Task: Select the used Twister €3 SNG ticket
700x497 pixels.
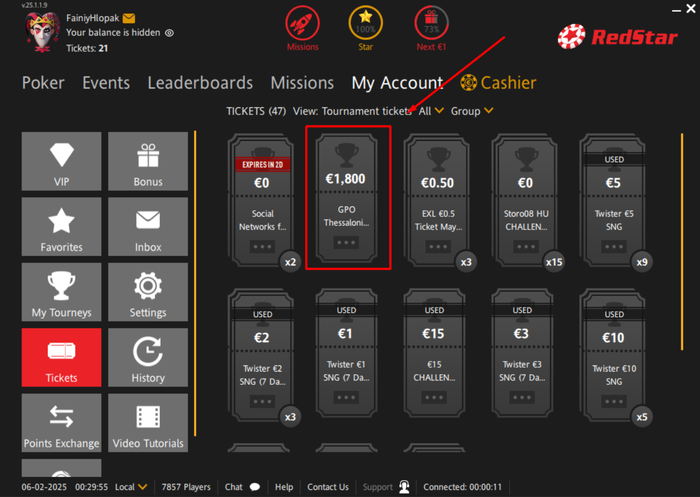Action: click(x=522, y=352)
